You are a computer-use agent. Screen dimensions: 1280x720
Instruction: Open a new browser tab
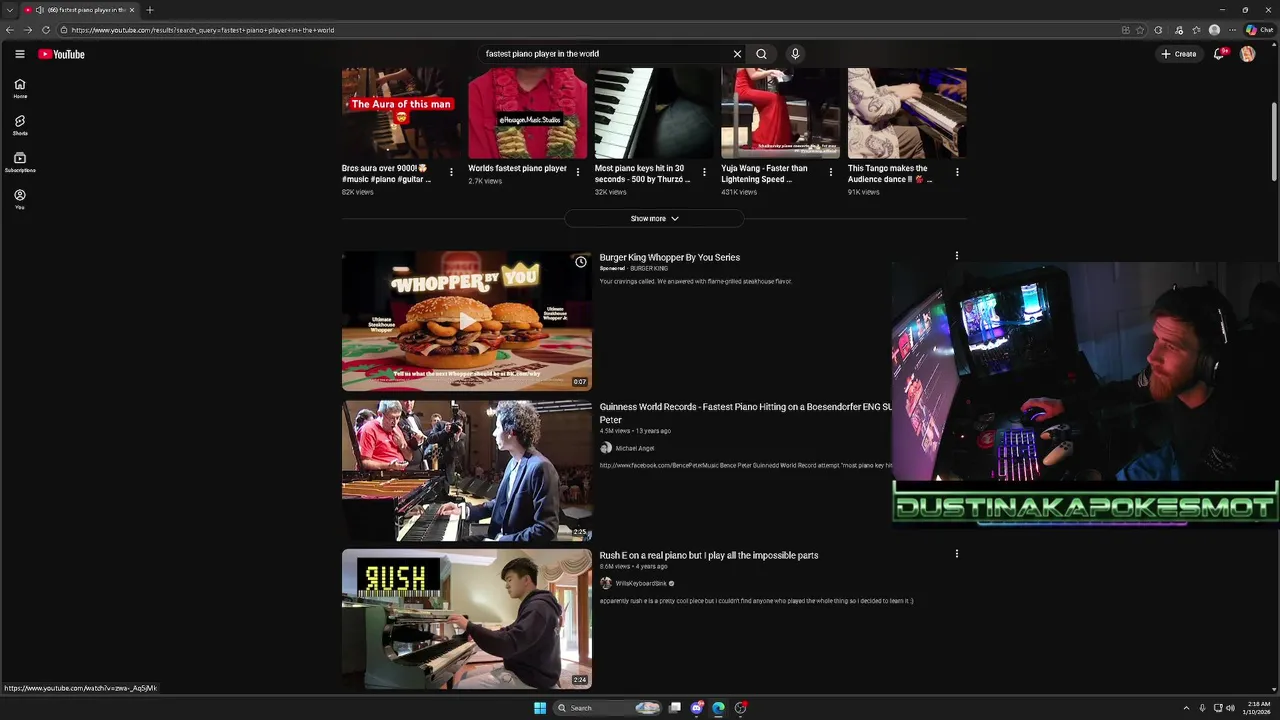pyautogui.click(x=150, y=10)
